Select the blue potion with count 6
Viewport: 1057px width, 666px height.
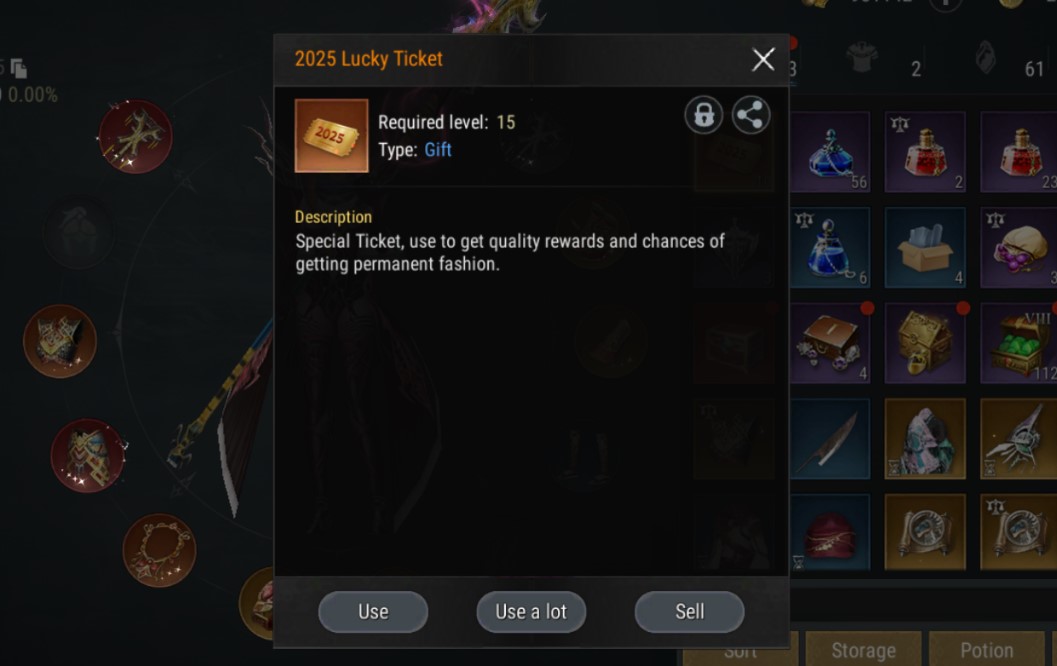(x=830, y=248)
